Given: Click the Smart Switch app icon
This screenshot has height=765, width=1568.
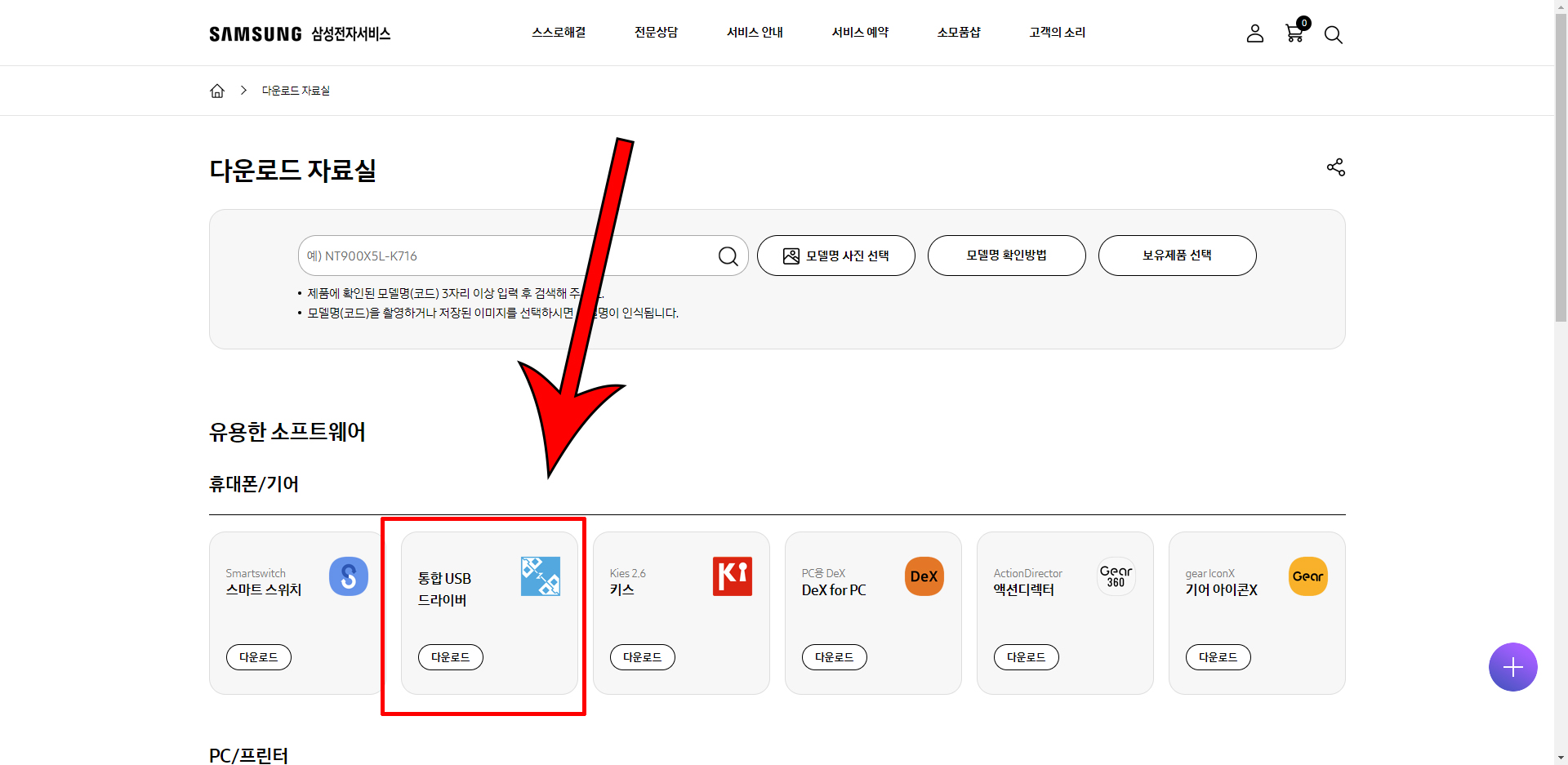Looking at the screenshot, I should [349, 576].
